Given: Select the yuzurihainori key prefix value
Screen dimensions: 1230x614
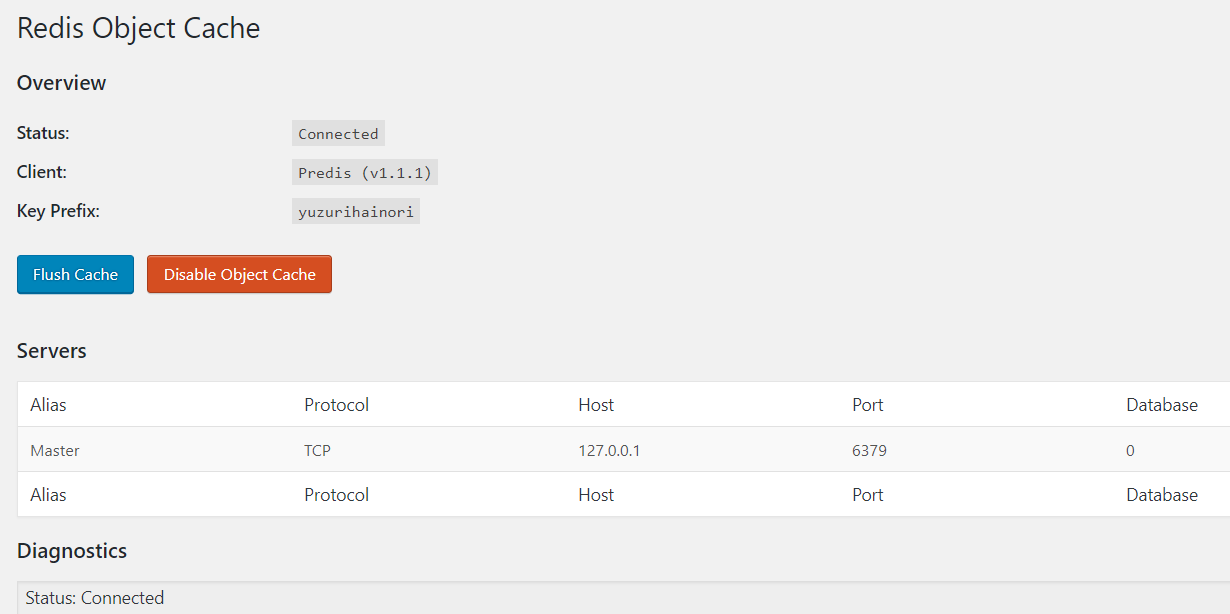Looking at the screenshot, I should [355, 212].
